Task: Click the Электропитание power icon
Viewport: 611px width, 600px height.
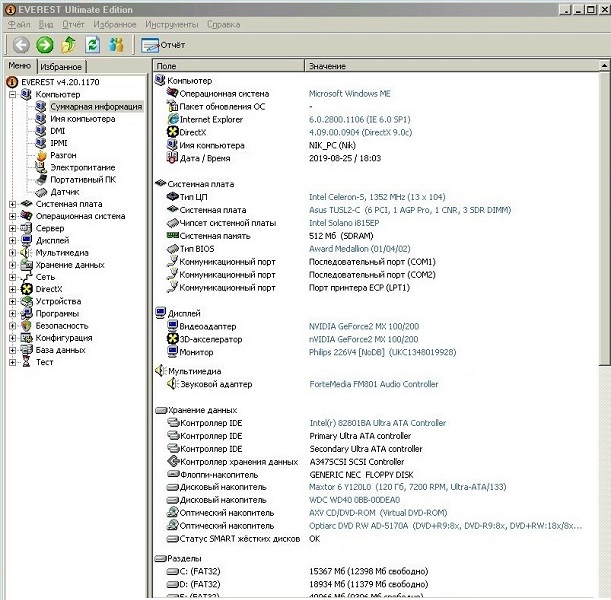Action: (x=41, y=167)
